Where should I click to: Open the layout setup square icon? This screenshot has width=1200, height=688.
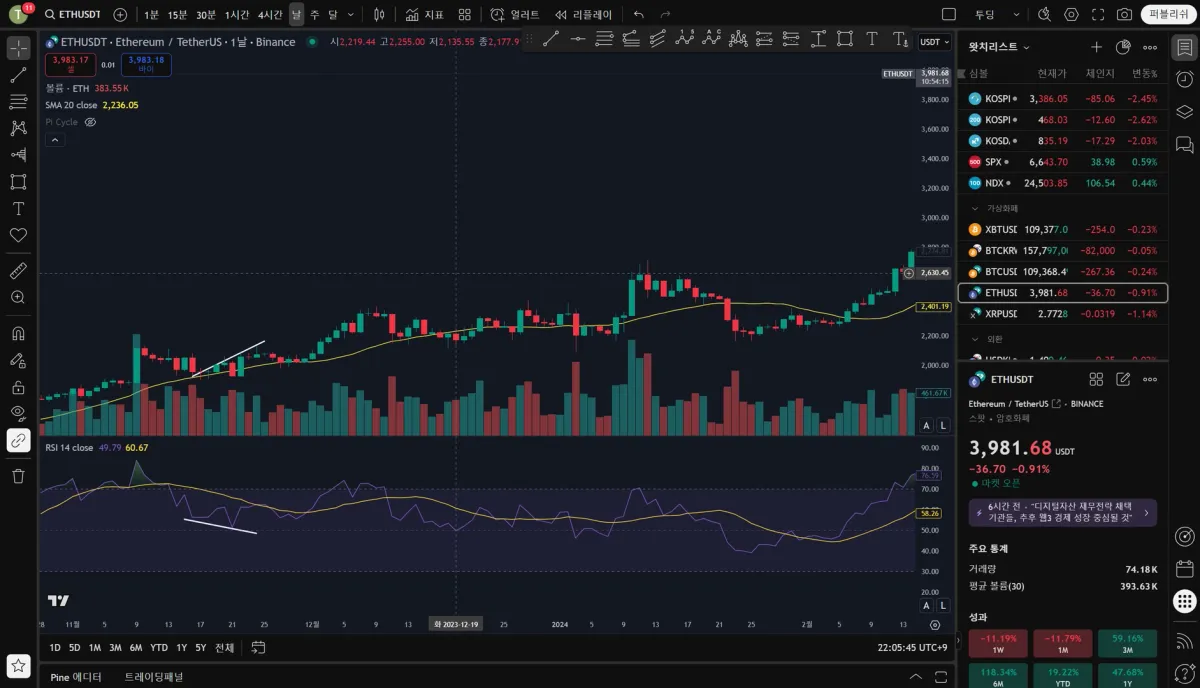[949, 15]
